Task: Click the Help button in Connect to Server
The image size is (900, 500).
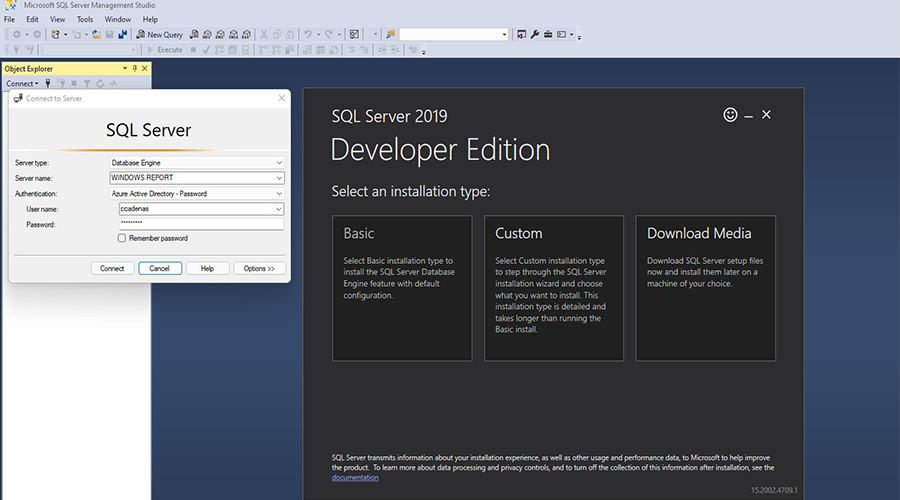Action: (207, 268)
